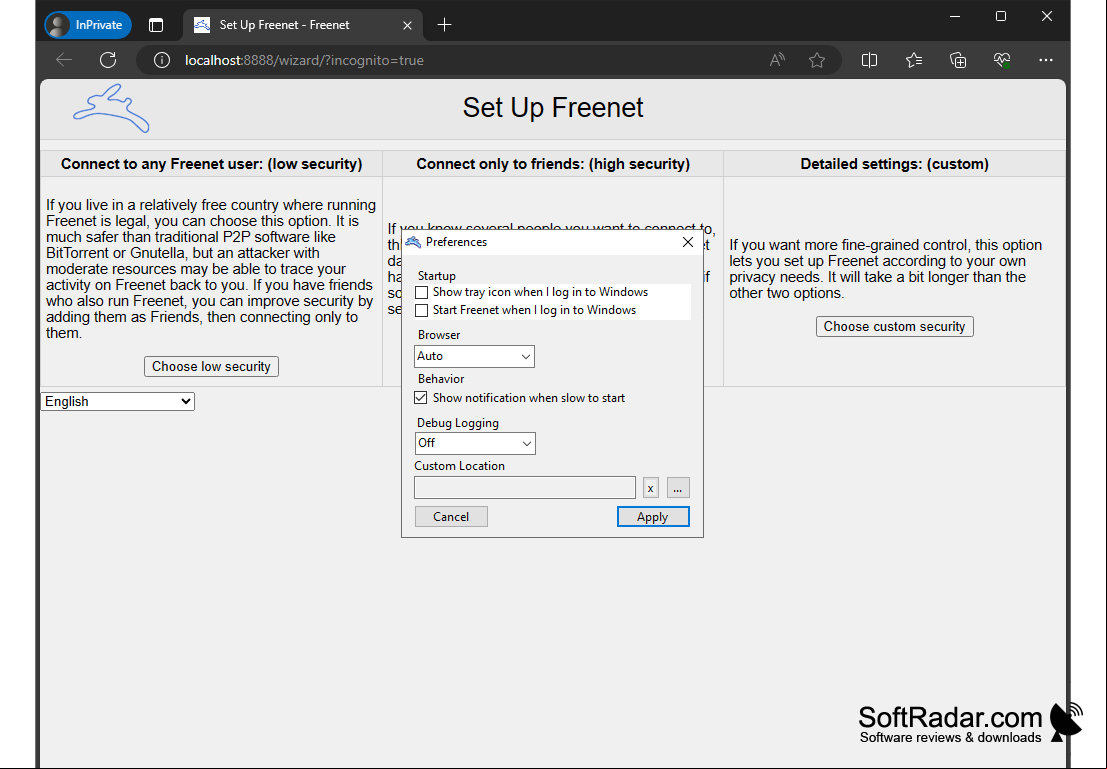Open split screen view

[869, 60]
